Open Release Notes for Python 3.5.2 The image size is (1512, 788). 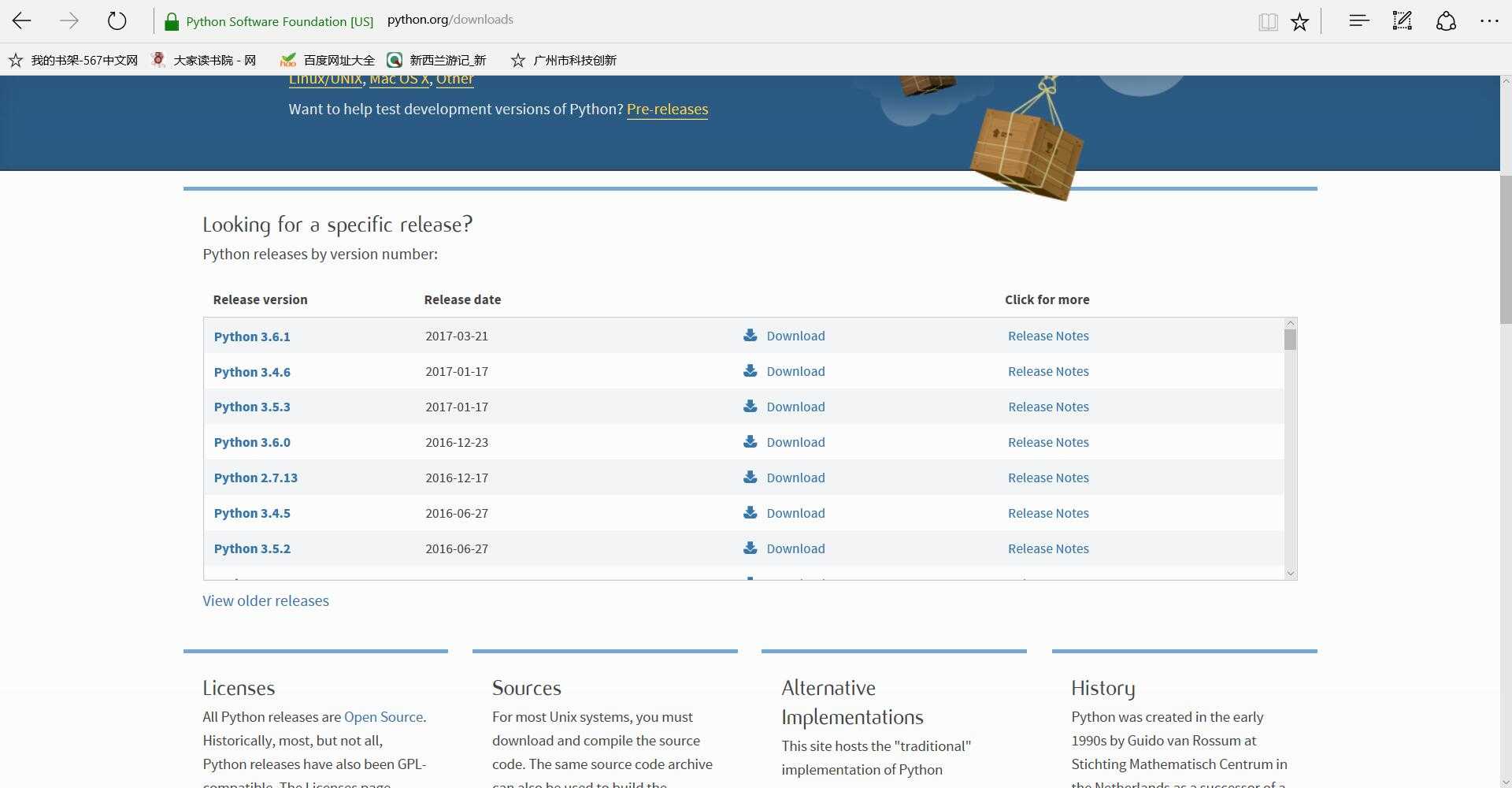click(1048, 548)
